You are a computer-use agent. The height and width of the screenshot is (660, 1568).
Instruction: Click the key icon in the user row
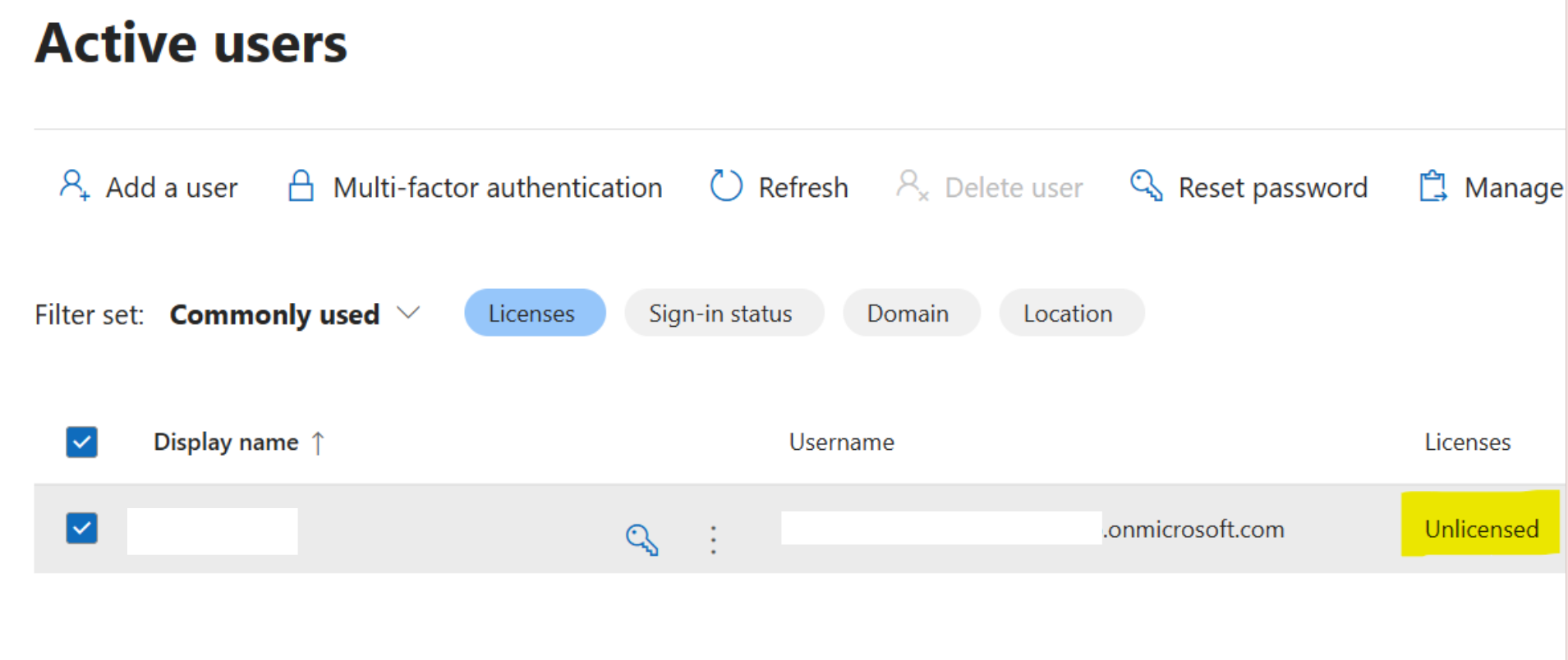coord(641,539)
